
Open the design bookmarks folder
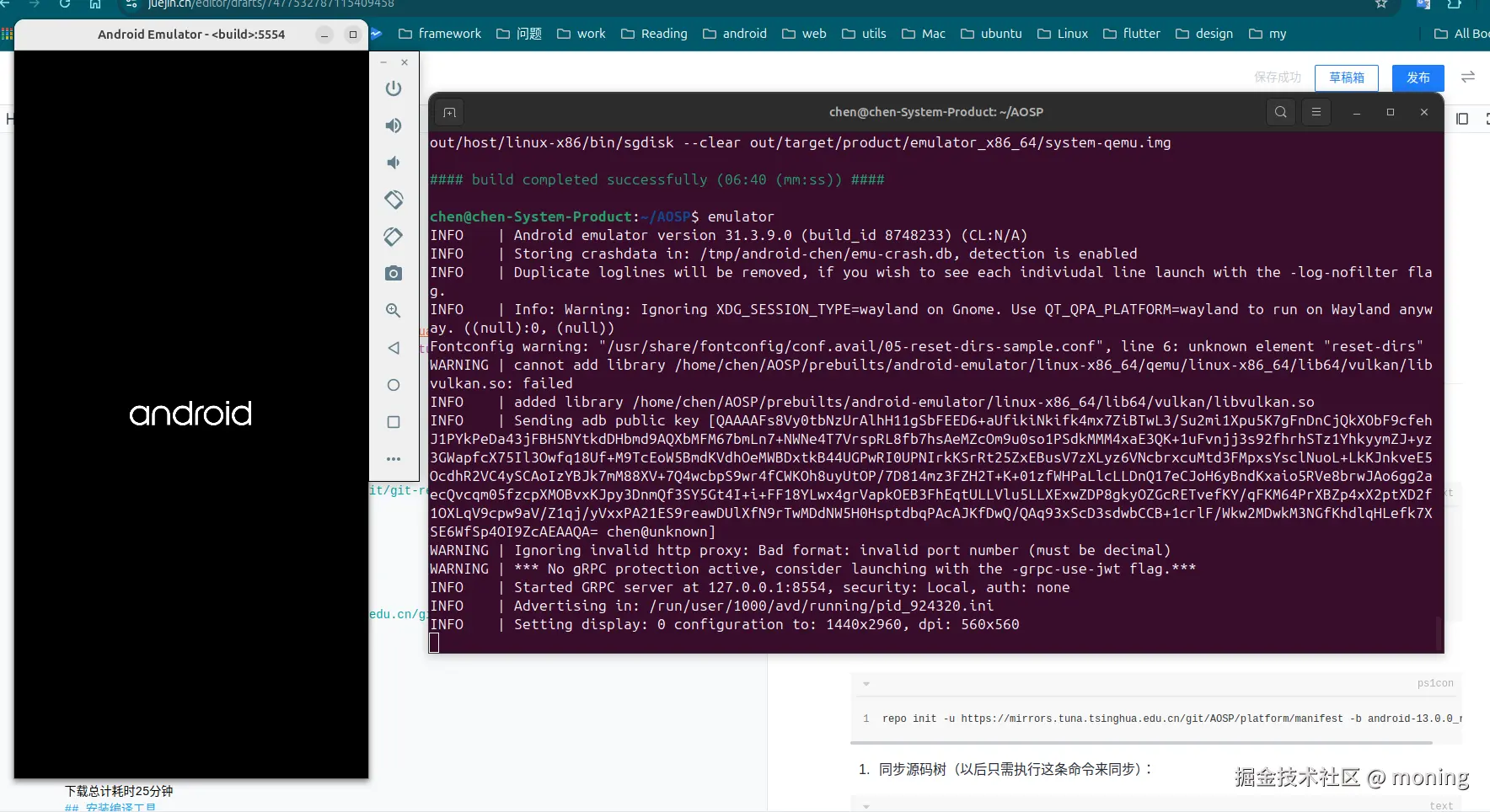coord(1204,34)
